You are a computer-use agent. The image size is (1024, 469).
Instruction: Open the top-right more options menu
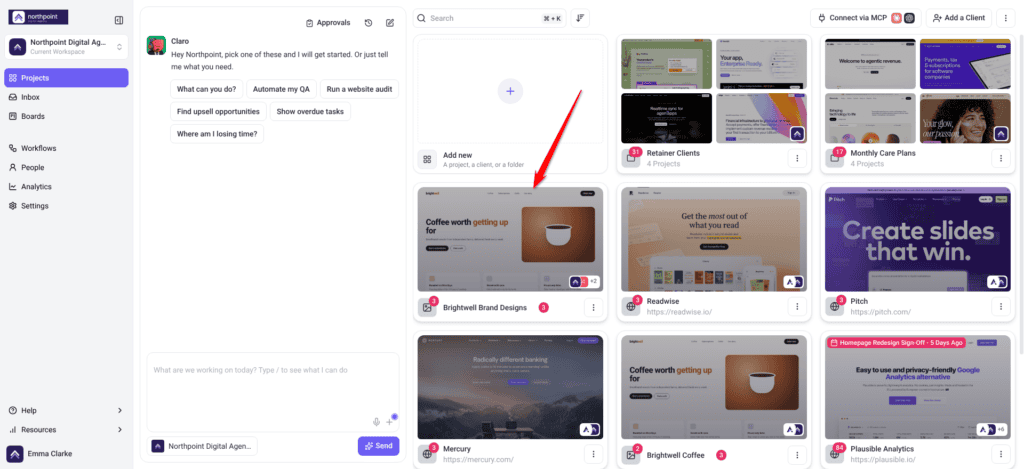[1005, 18]
